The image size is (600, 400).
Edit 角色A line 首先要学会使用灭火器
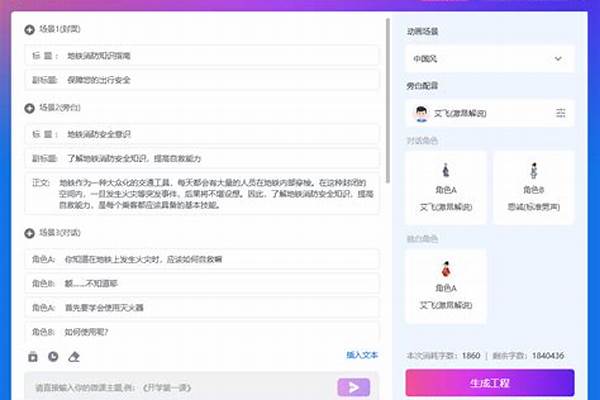click(x=202, y=307)
